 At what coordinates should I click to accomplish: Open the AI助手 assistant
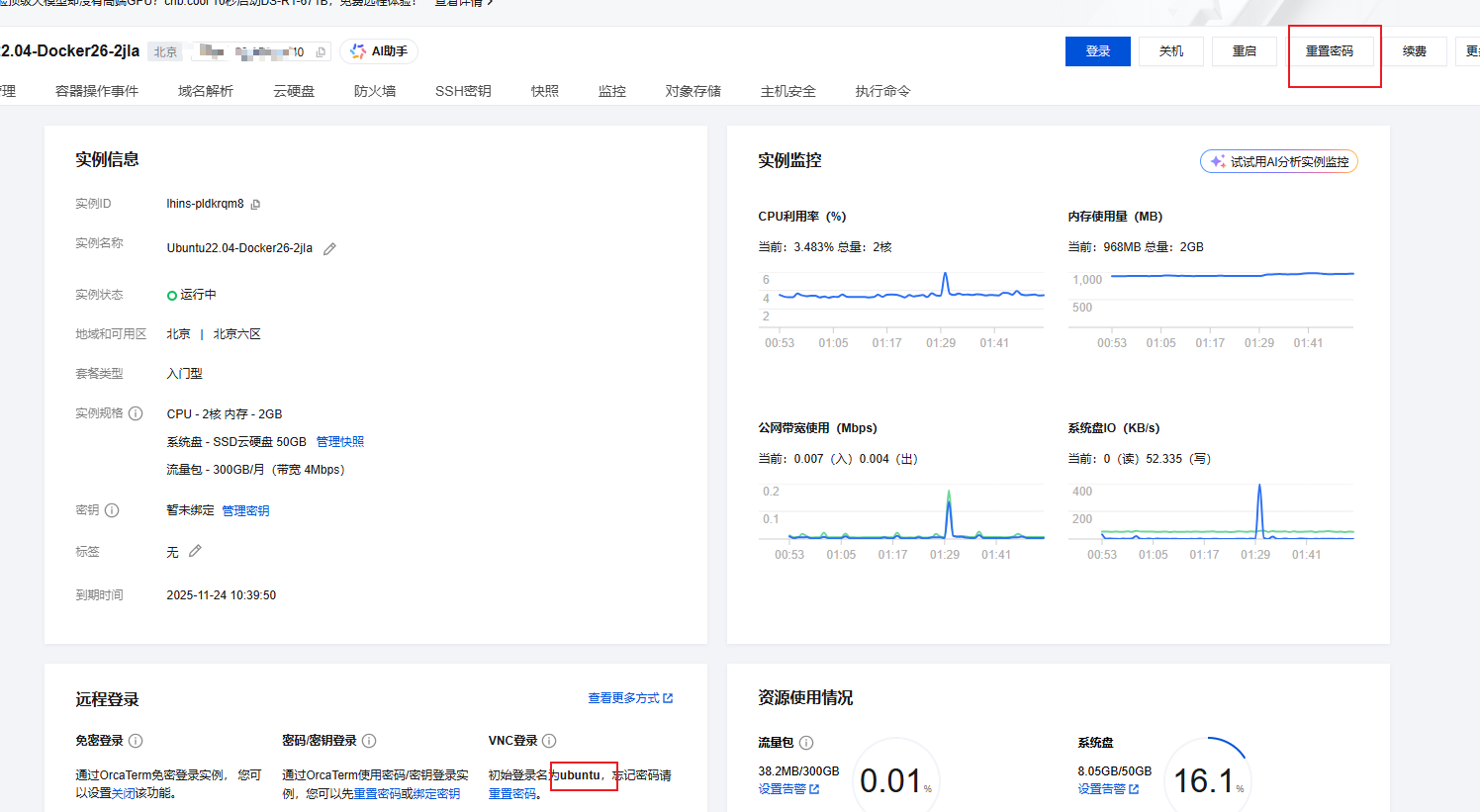click(x=379, y=51)
